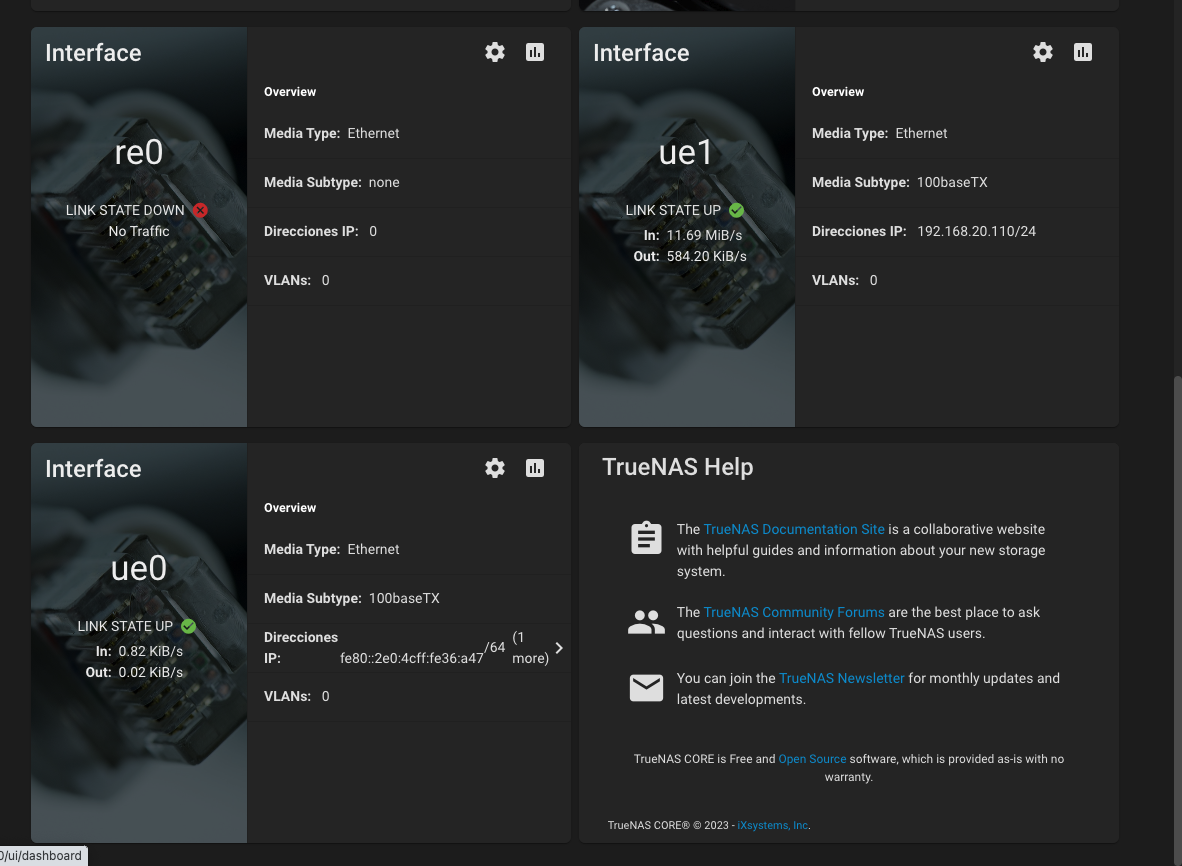Click the 100baseTX subtype on ue0

tap(404, 598)
